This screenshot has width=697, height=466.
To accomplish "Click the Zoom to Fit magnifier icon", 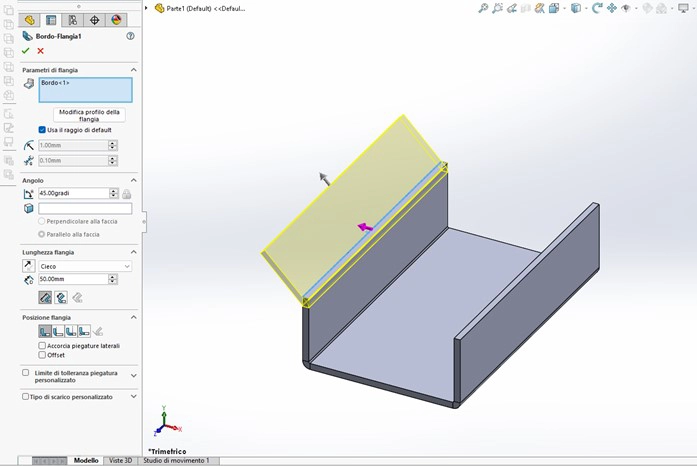I will tap(483, 8).
